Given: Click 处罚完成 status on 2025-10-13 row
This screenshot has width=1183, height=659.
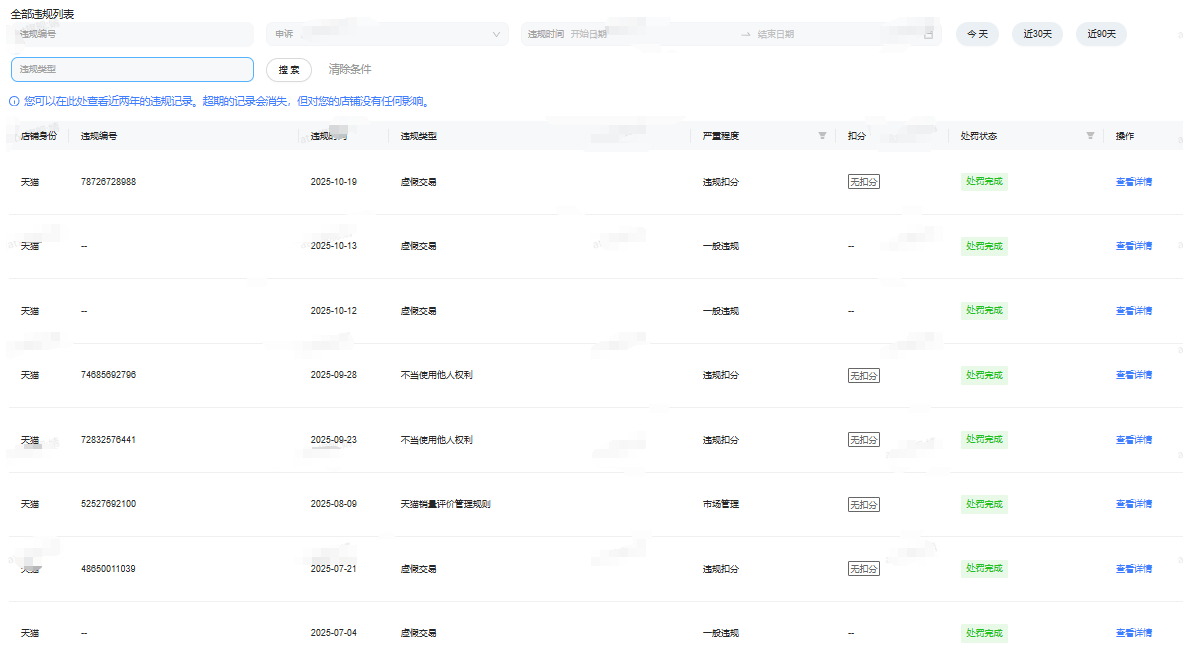Looking at the screenshot, I should [x=983, y=246].
